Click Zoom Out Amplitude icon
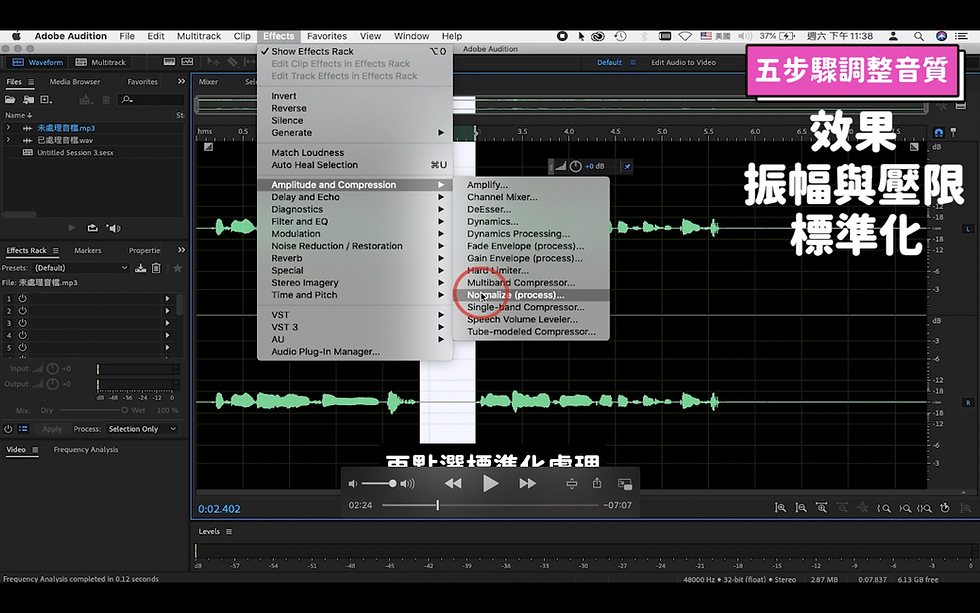This screenshot has width=980, height=613. (x=801, y=508)
